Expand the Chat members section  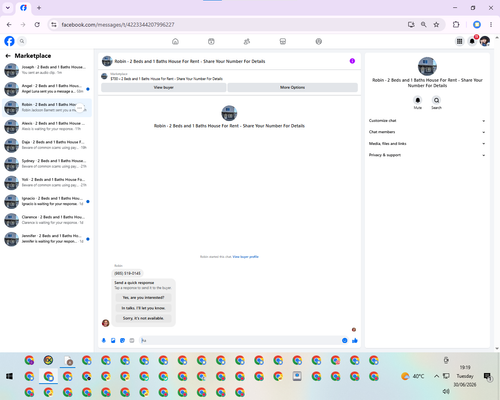[x=427, y=132]
